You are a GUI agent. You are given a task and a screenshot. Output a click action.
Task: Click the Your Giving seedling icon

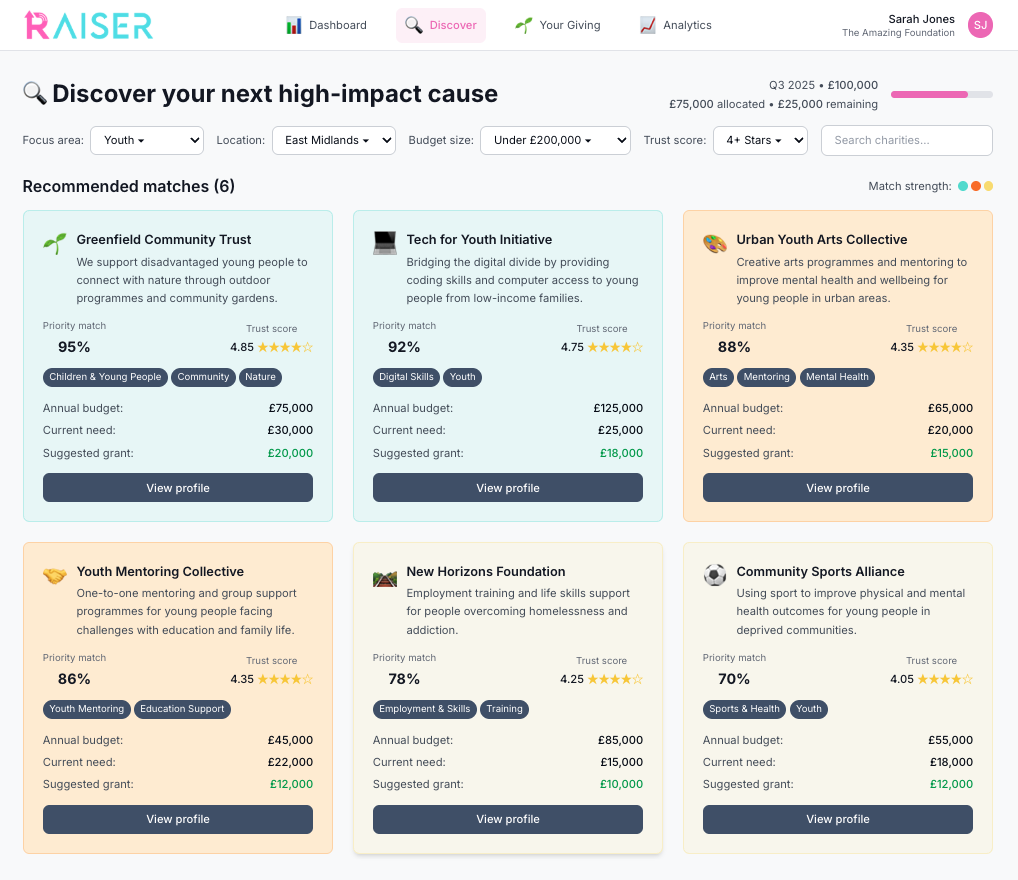[523, 25]
